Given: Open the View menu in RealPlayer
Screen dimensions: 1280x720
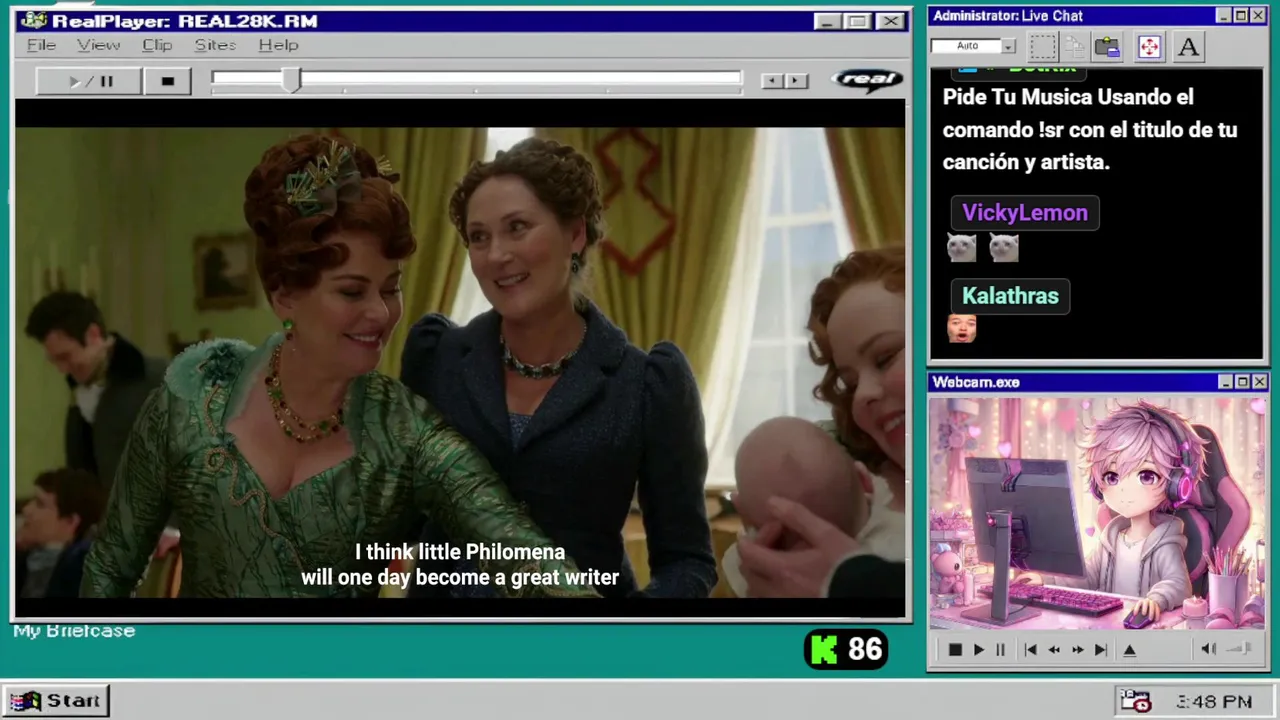Looking at the screenshot, I should (x=98, y=45).
